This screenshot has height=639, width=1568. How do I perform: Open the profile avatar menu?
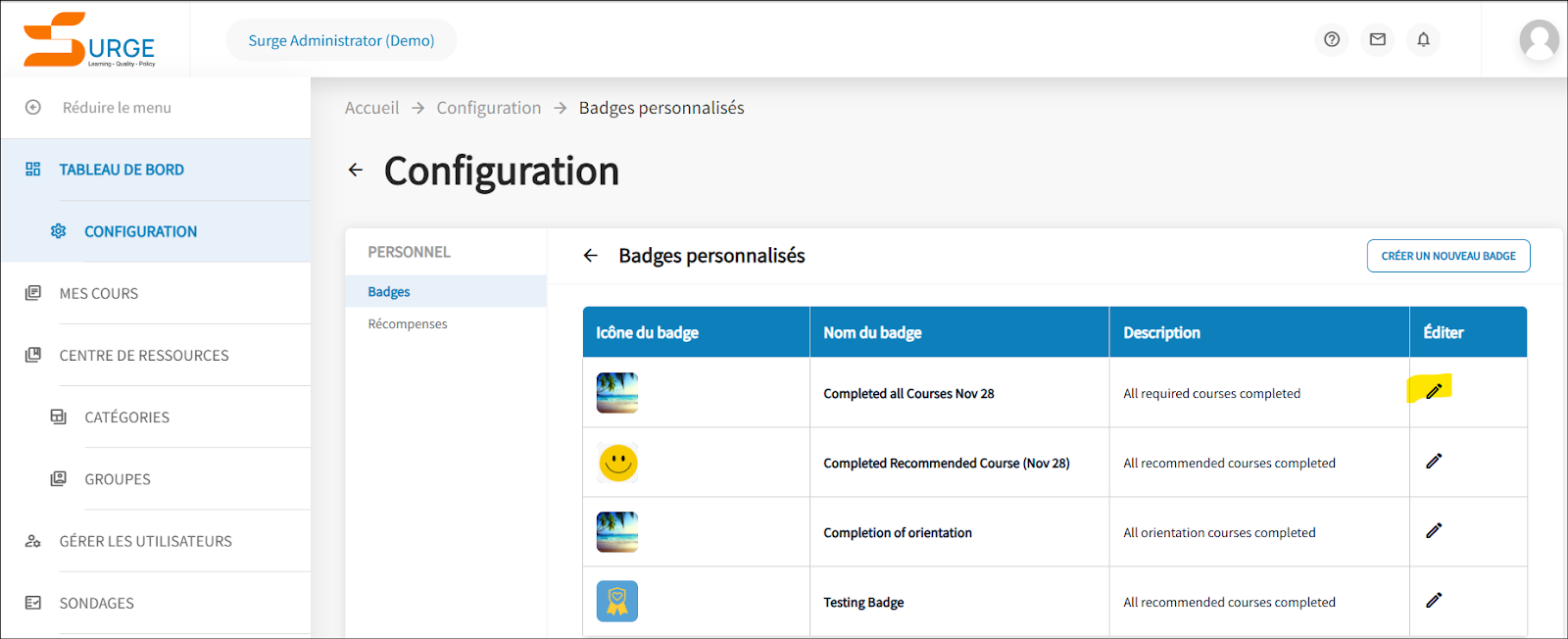pyautogui.click(x=1539, y=39)
